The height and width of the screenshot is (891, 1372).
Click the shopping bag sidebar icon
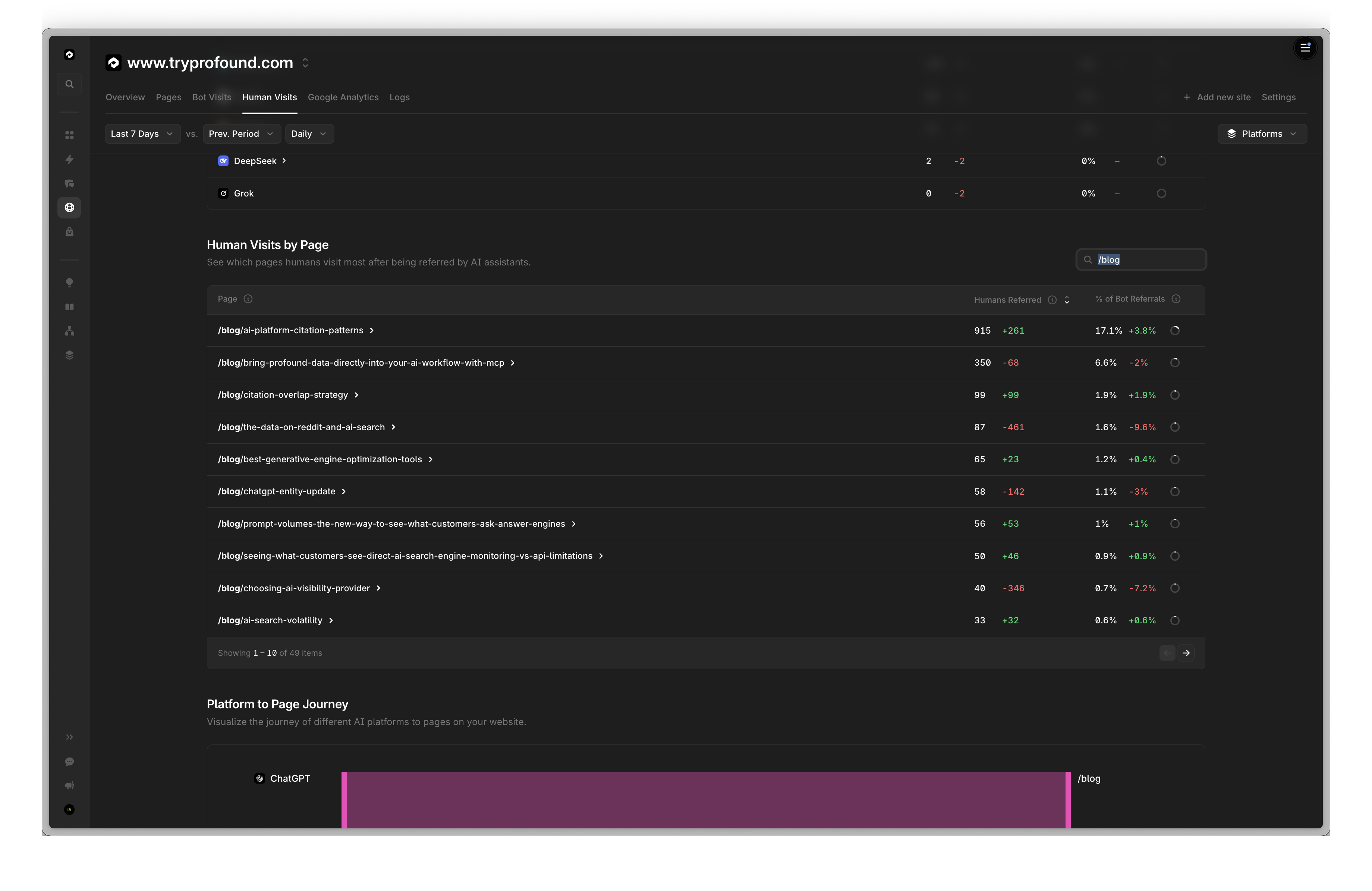tap(69, 232)
